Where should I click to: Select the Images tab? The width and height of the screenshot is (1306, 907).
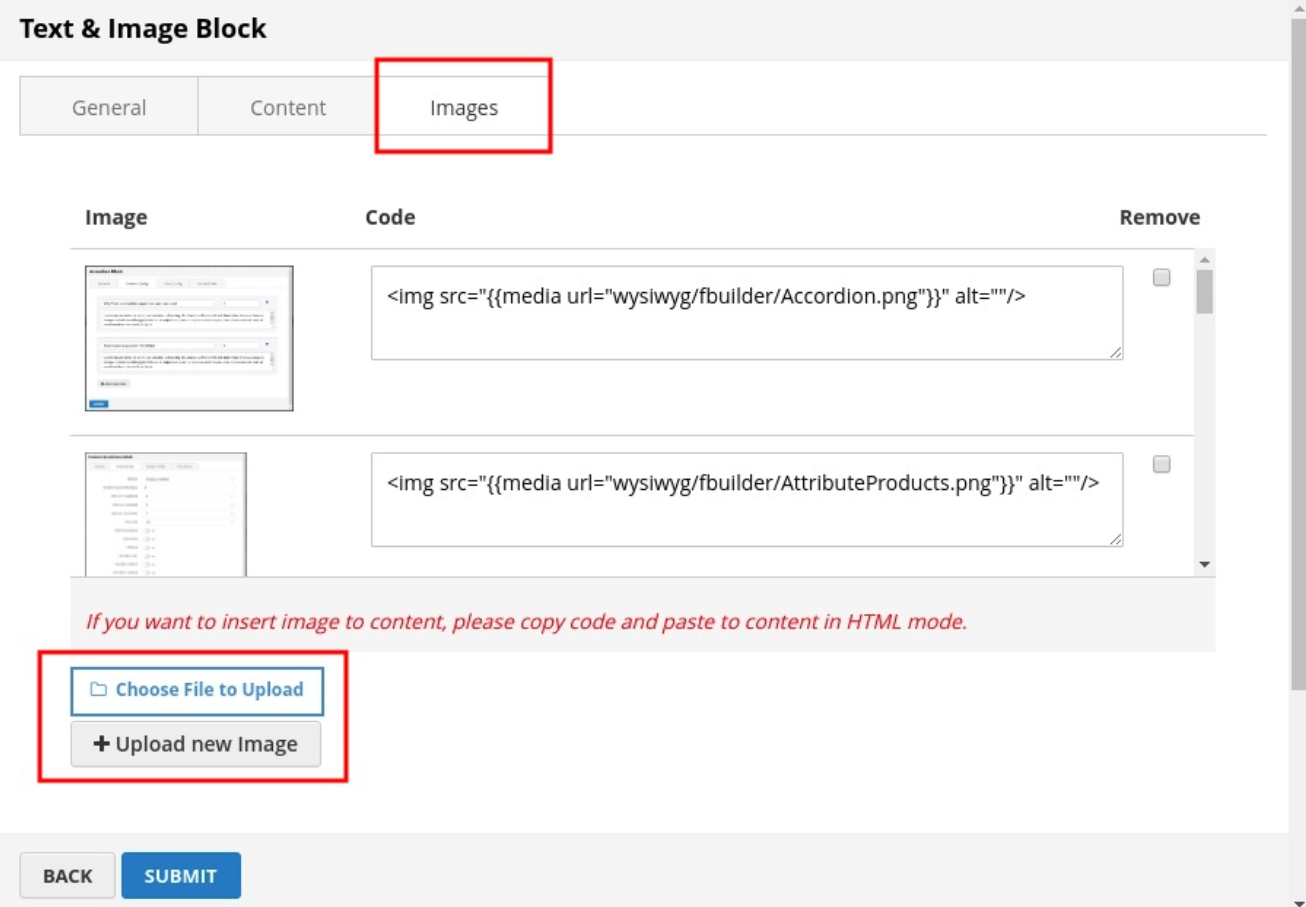463,108
